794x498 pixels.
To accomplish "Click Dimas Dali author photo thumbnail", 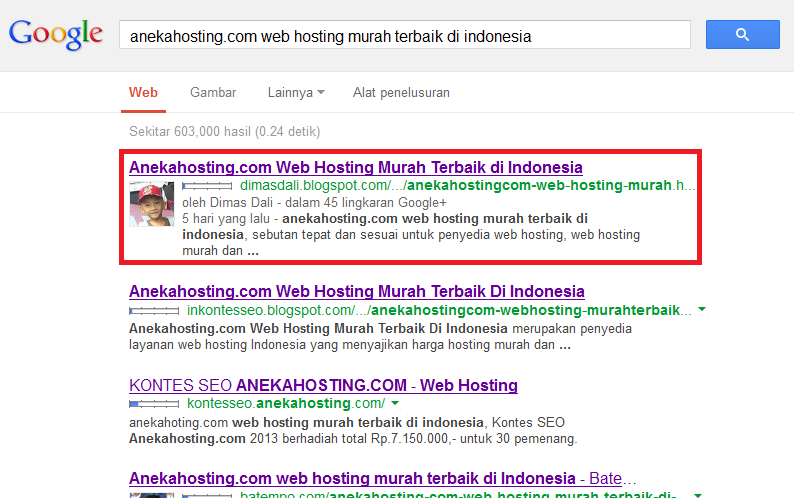I will click(x=151, y=204).
